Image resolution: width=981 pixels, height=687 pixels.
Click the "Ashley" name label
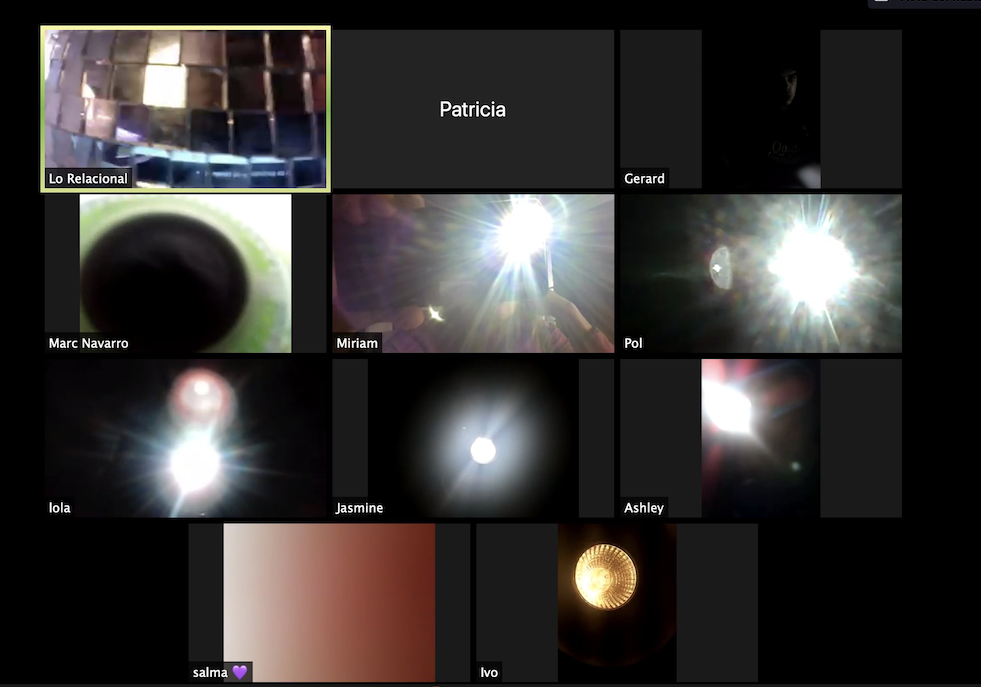click(644, 508)
